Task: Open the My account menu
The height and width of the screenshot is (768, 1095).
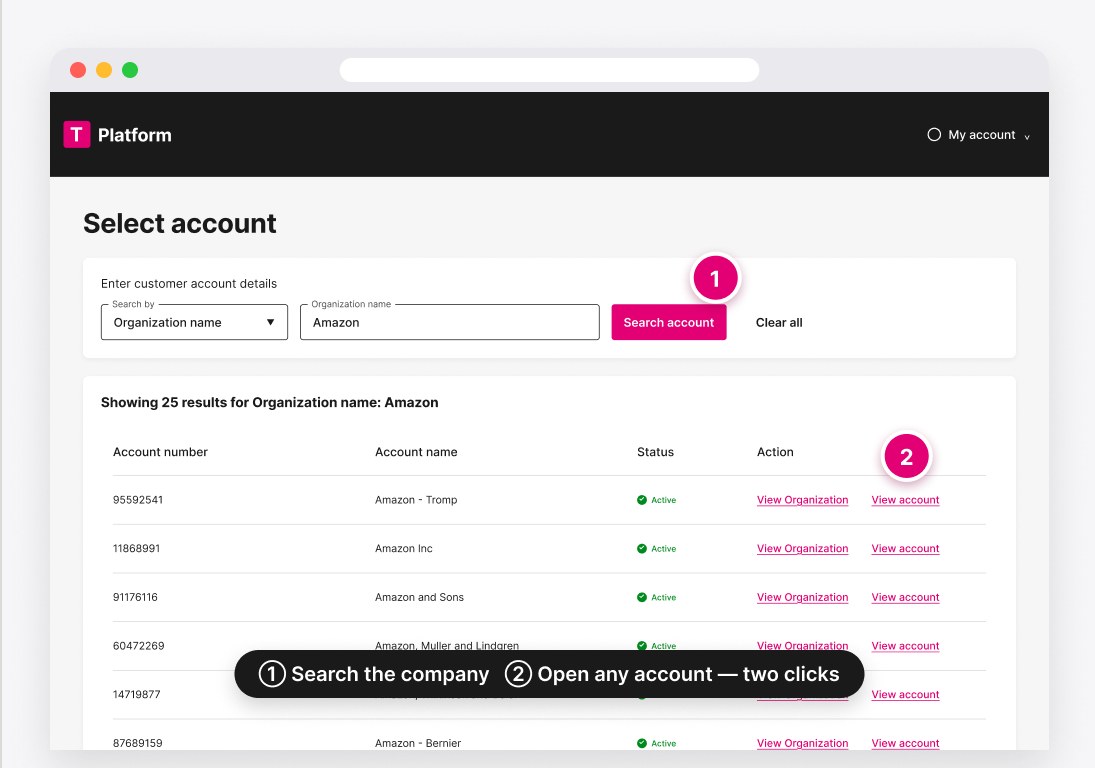Action: click(978, 135)
